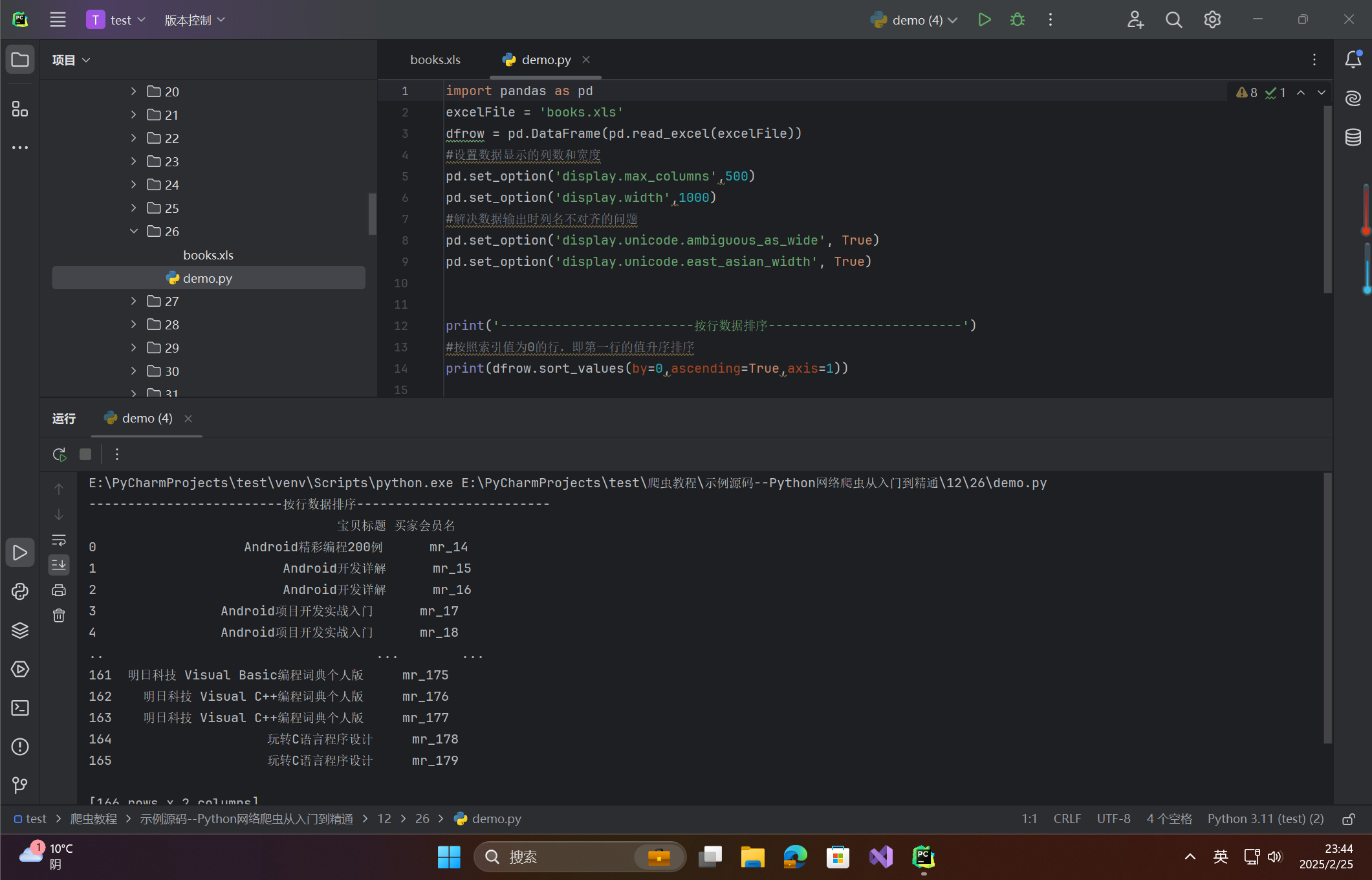This screenshot has height=880, width=1372.
Task: Jump to next highlighted error arrow
Action: click(1322, 93)
